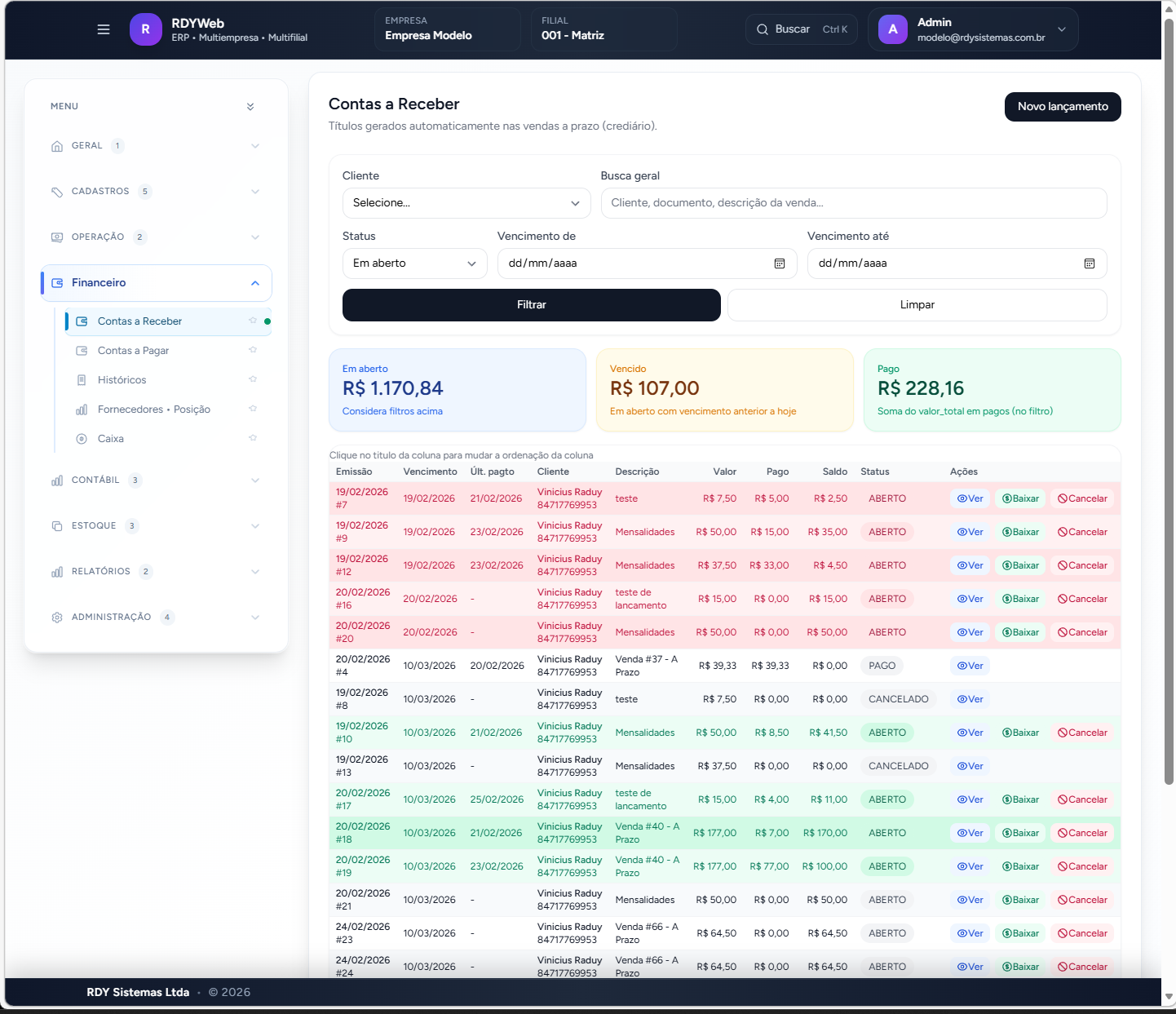Image resolution: width=1176 pixels, height=1014 pixels.
Task: Collapse the menu with double chevron icon
Action: (250, 107)
